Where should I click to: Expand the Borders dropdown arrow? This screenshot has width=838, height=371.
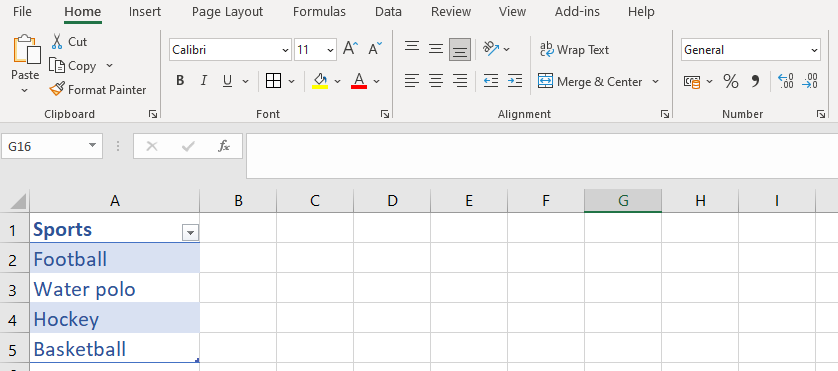291,81
